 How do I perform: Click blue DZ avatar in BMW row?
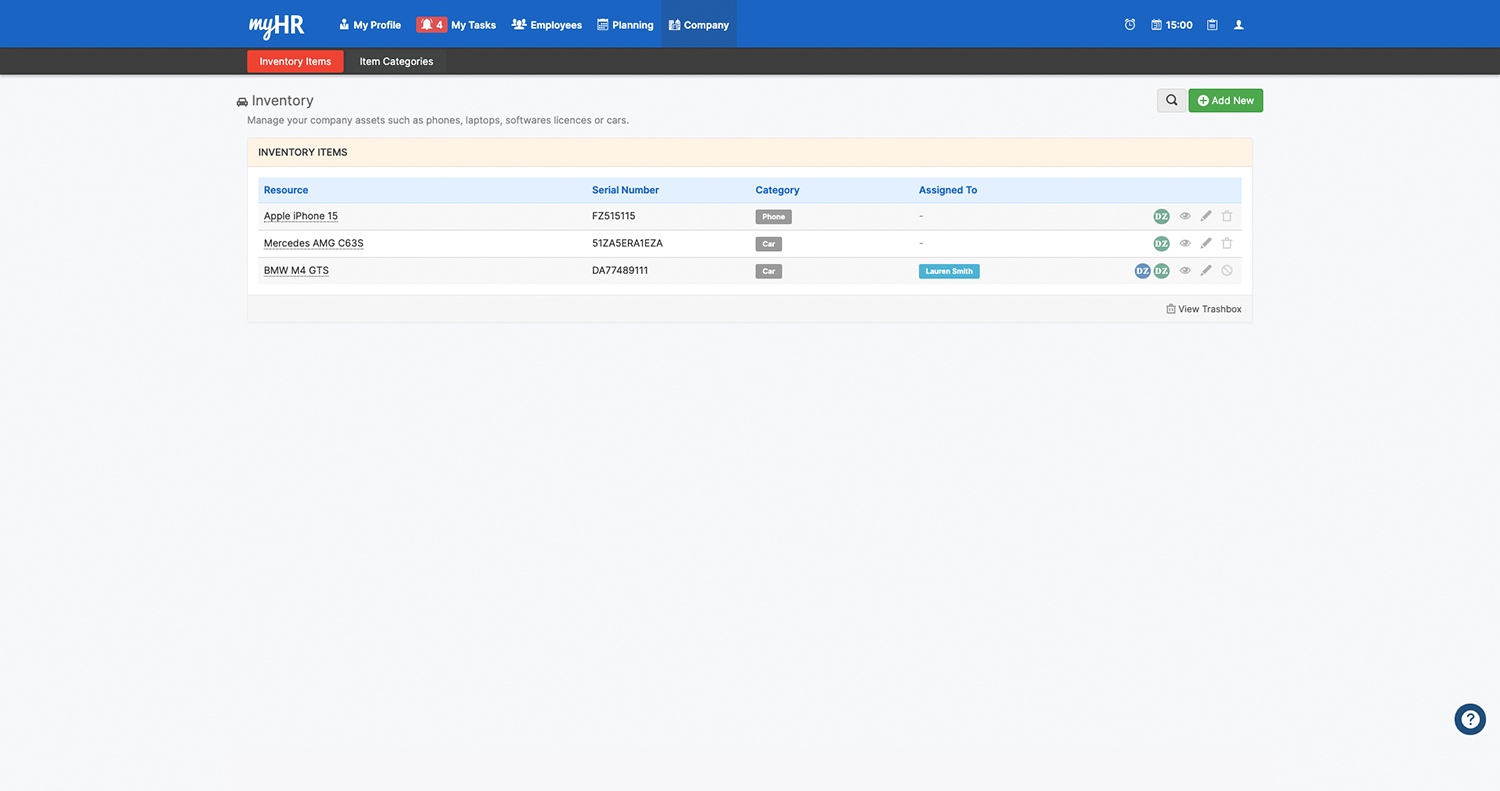point(1142,271)
